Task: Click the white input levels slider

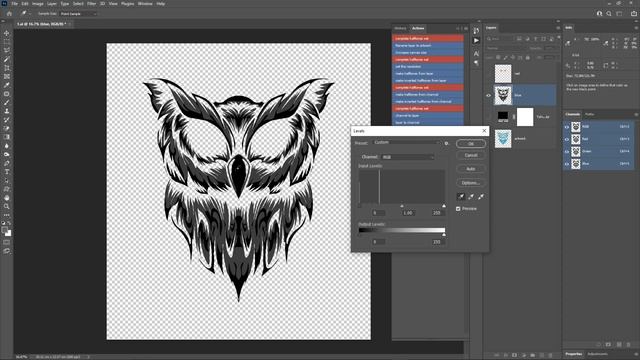Action: pos(444,206)
